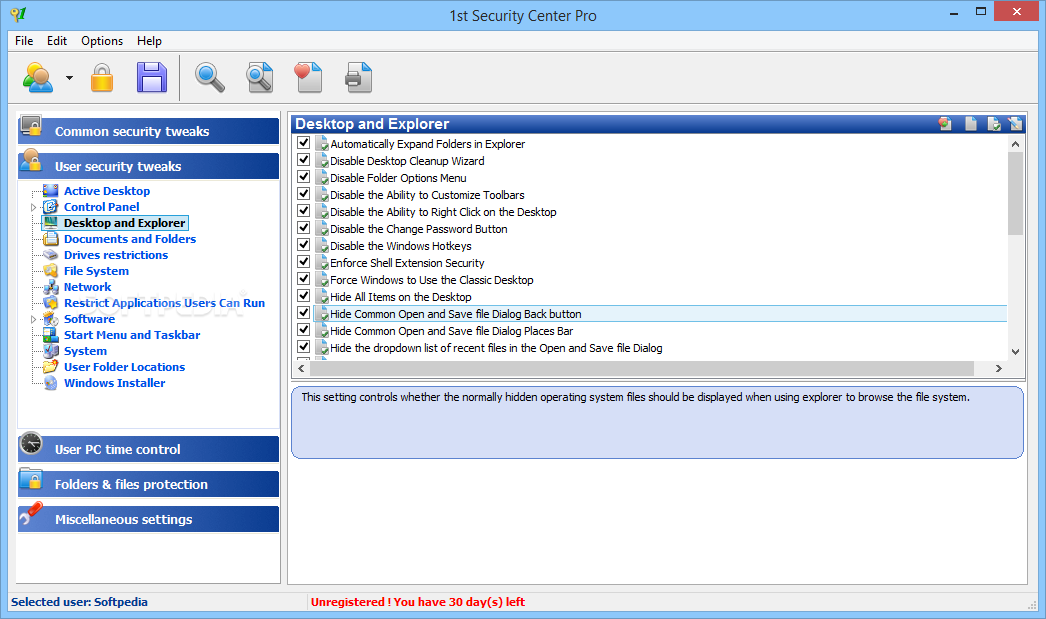Click document icon beside Disable the Windows Hotkeys

(322, 246)
